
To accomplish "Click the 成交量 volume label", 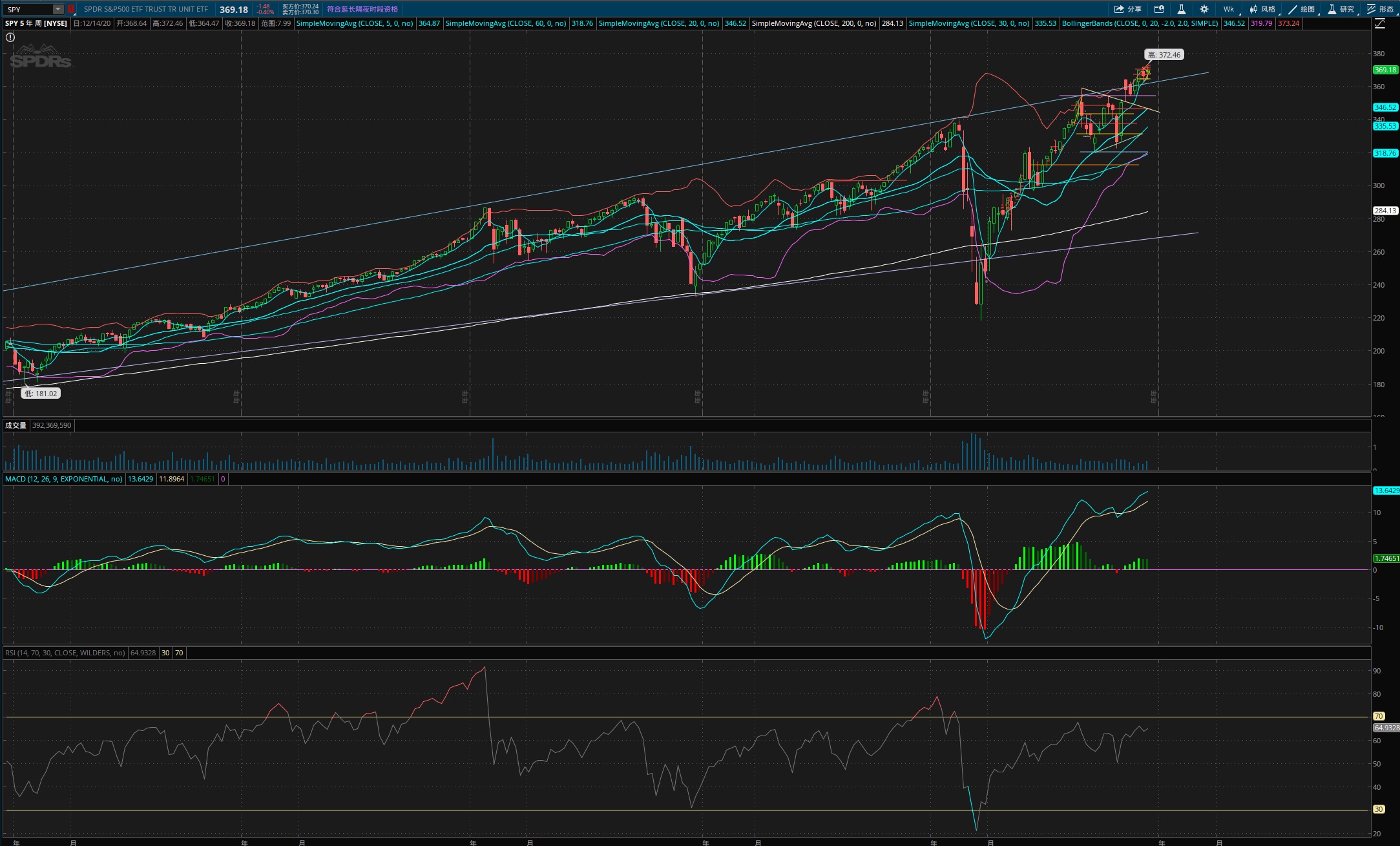I will tap(16, 425).
